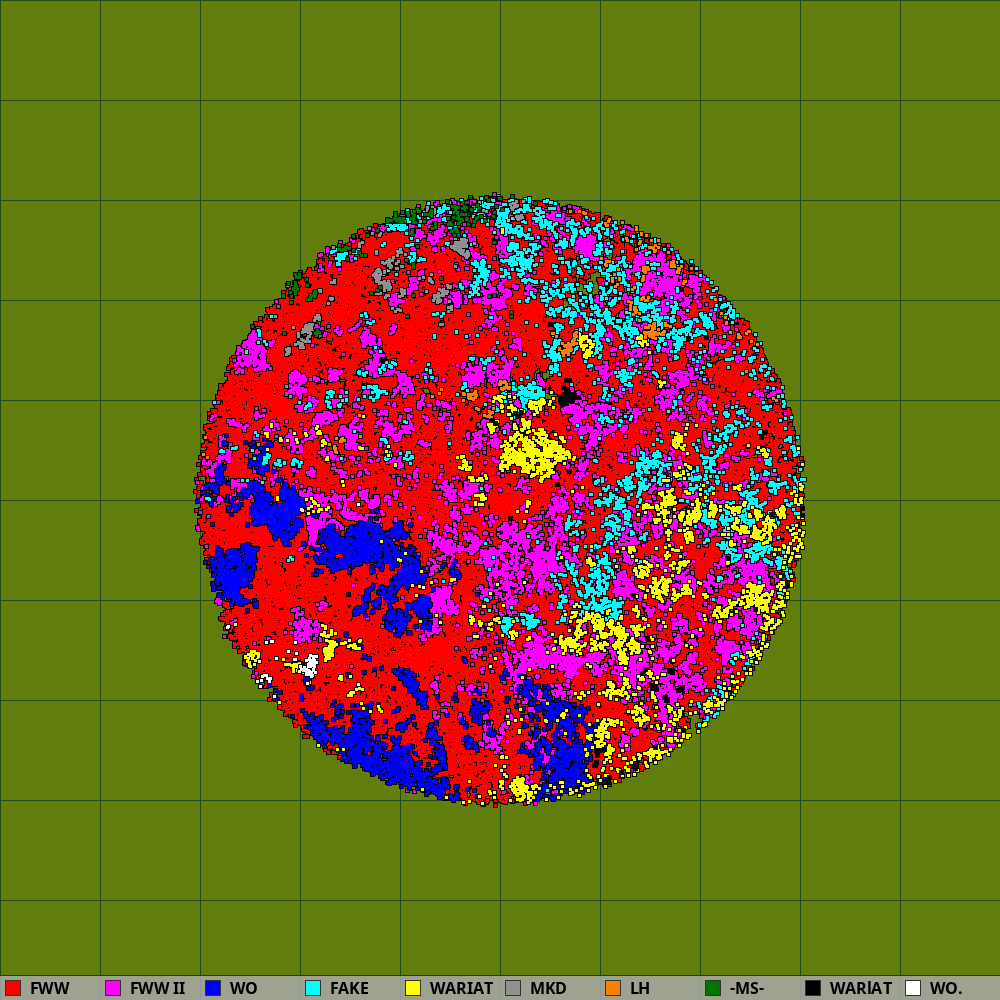The width and height of the screenshot is (1000, 1000).
Task: Click the FAKE legend label
Action: pyautogui.click(x=349, y=989)
